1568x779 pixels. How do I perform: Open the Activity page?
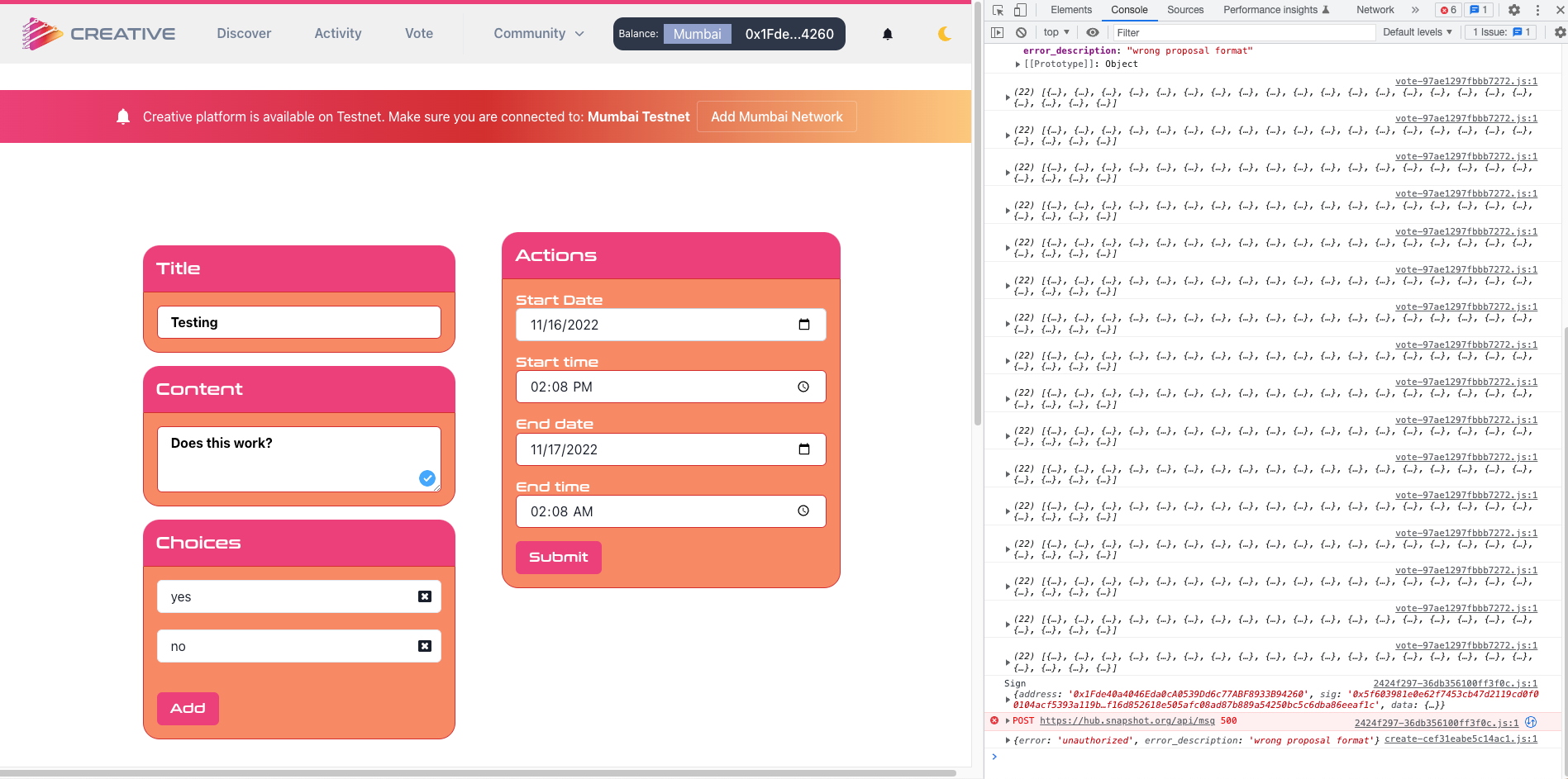[338, 34]
